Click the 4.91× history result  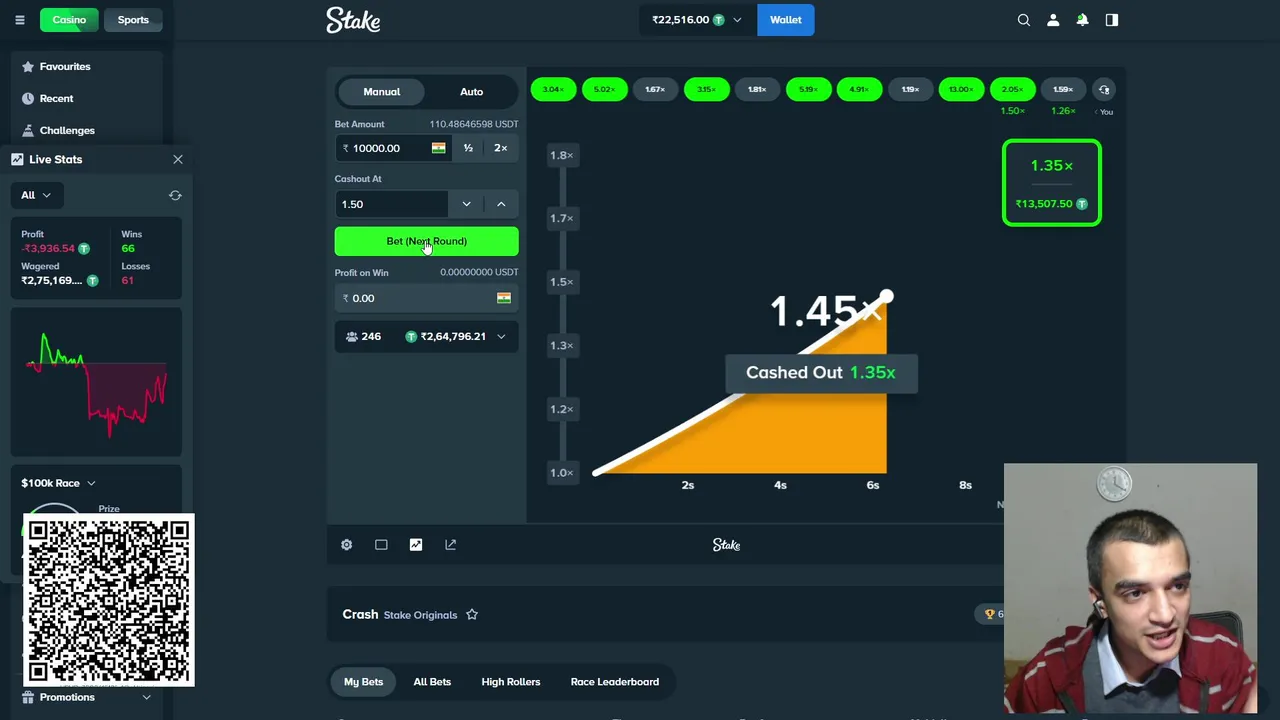click(x=859, y=90)
